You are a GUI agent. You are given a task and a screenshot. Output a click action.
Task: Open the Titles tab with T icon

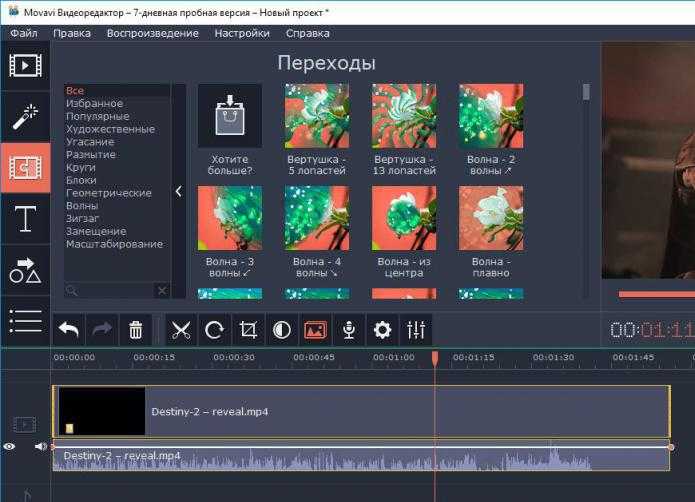(x=25, y=219)
